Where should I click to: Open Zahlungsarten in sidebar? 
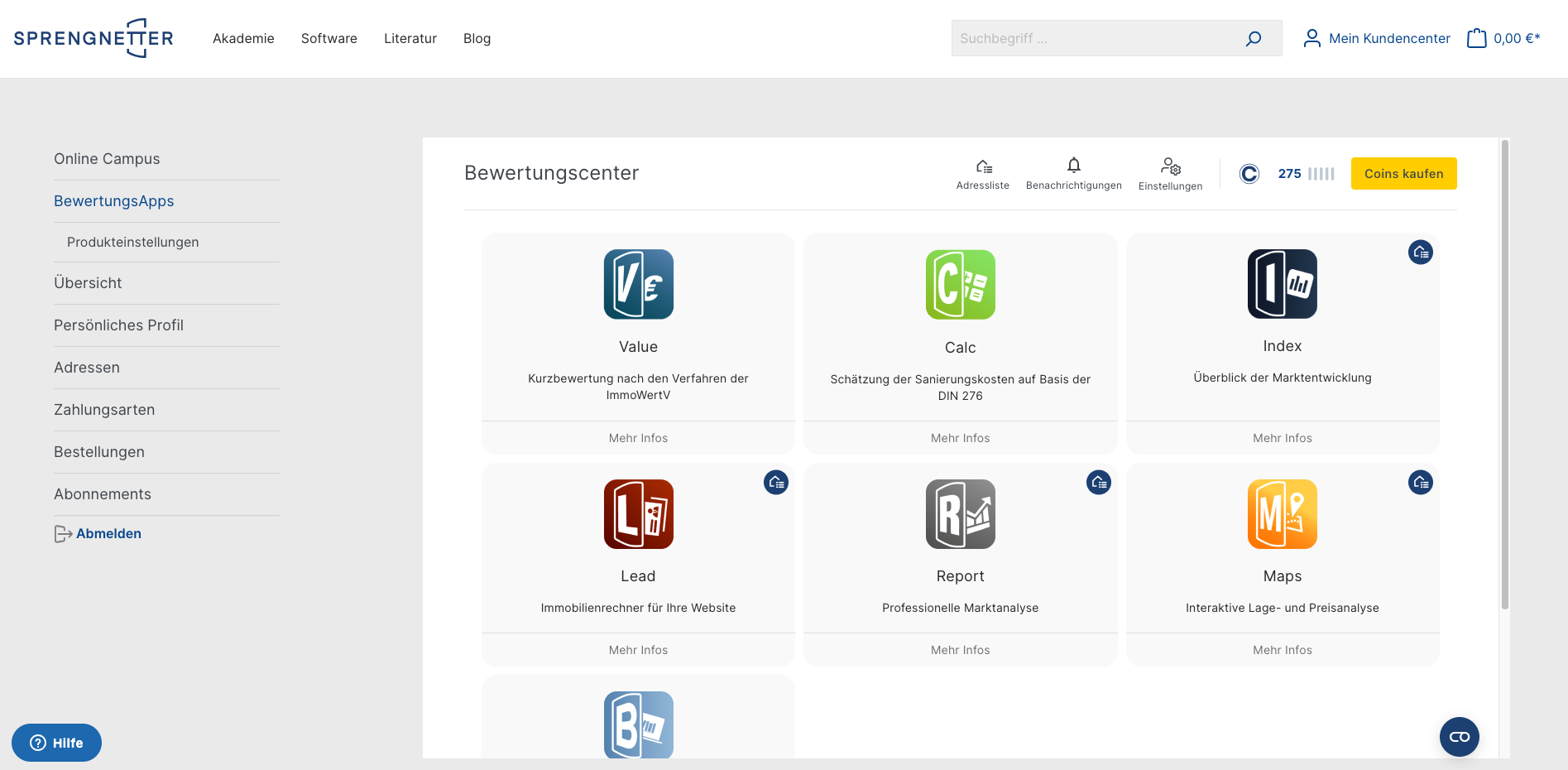(x=166, y=410)
